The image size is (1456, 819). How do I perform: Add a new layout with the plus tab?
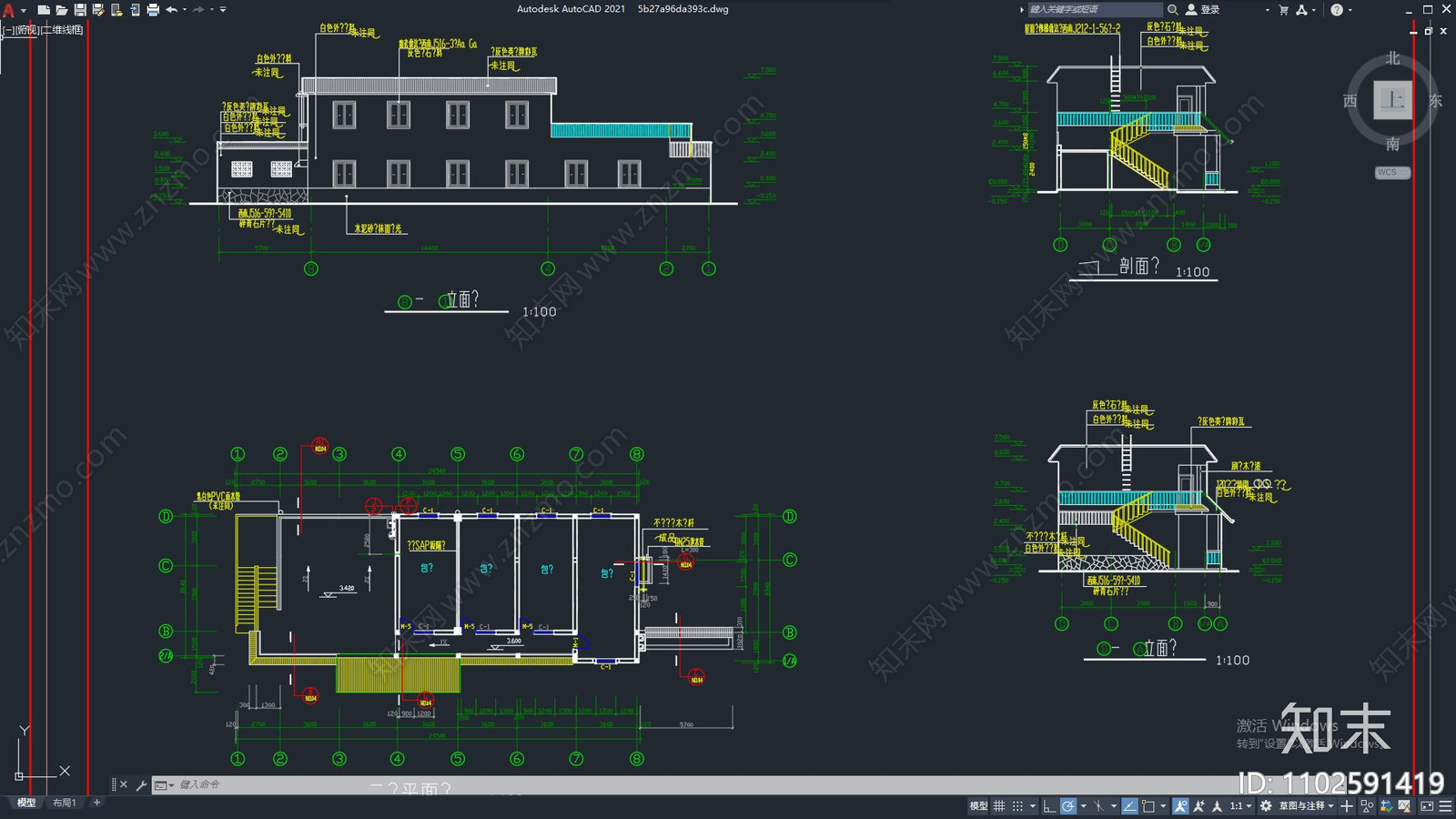96,803
